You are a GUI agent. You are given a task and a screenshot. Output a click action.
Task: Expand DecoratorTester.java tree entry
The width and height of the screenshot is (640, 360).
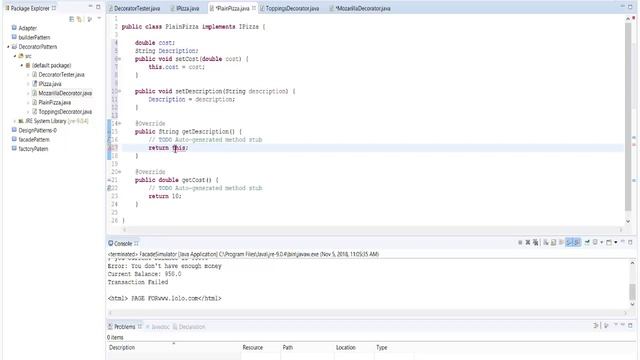28,75
